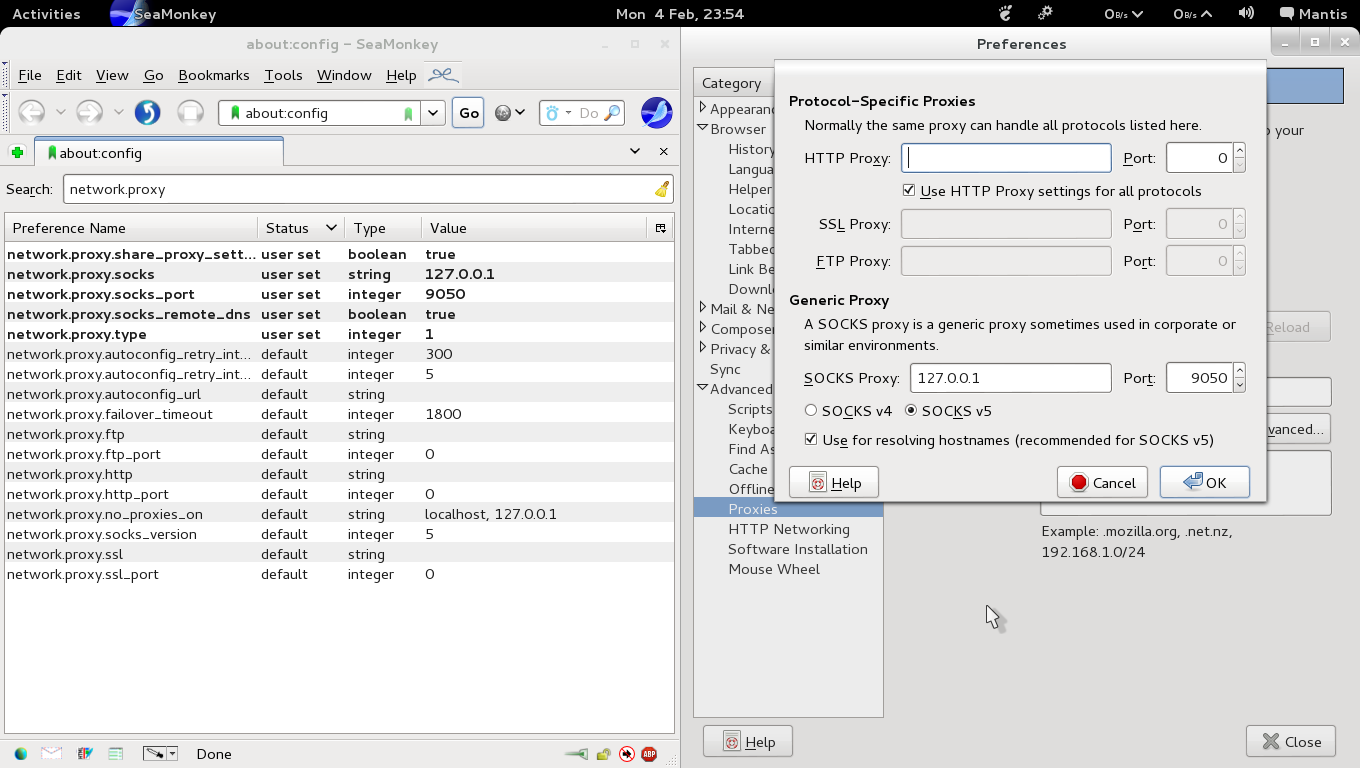
Task: Click the padlock security icon in status bar
Action: tap(603, 754)
